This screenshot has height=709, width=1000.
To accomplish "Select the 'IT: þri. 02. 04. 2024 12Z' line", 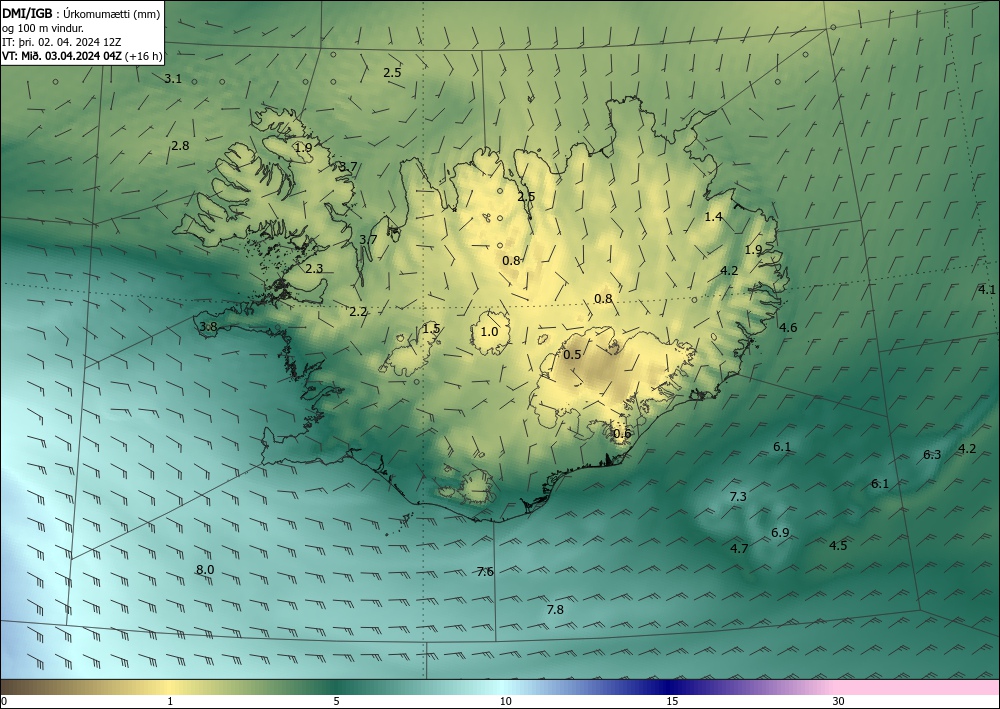I will 61,42.
